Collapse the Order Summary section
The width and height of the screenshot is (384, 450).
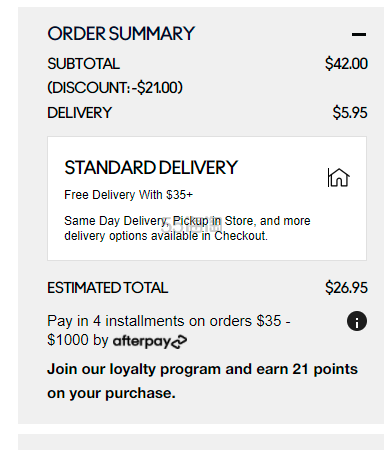pos(359,34)
